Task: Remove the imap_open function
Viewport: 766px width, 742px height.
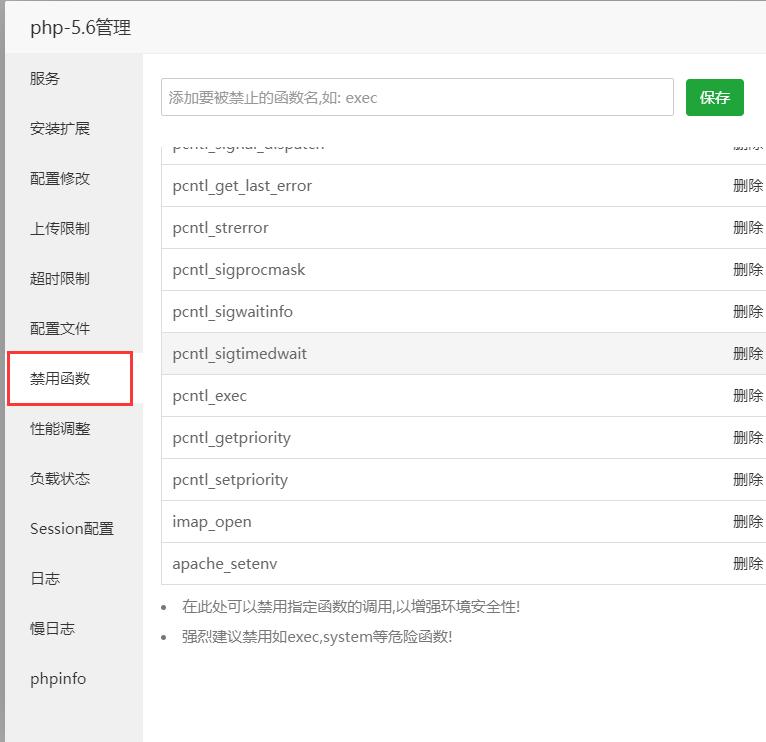Action: tap(748, 522)
